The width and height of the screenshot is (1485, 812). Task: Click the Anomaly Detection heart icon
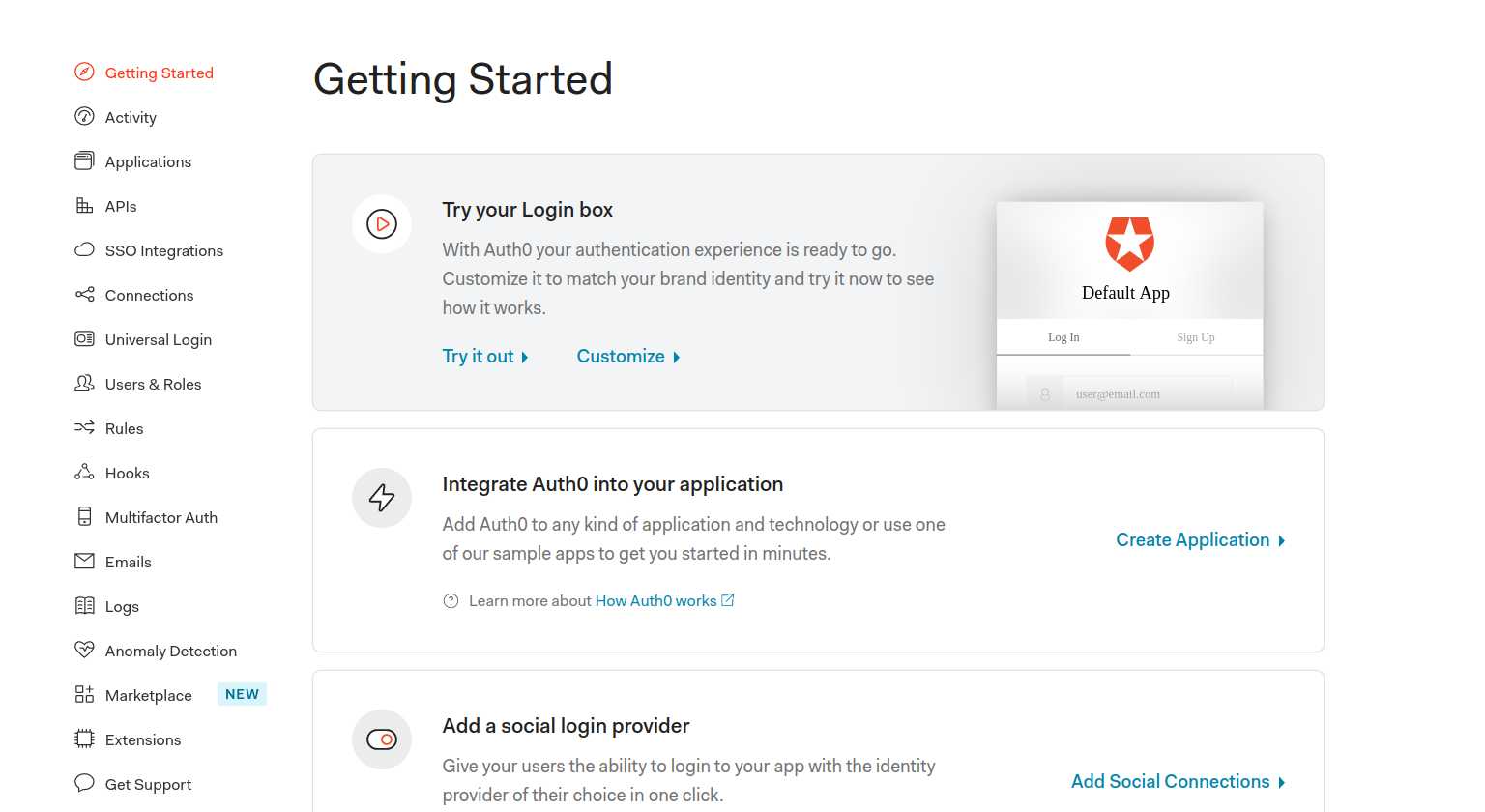click(x=84, y=650)
